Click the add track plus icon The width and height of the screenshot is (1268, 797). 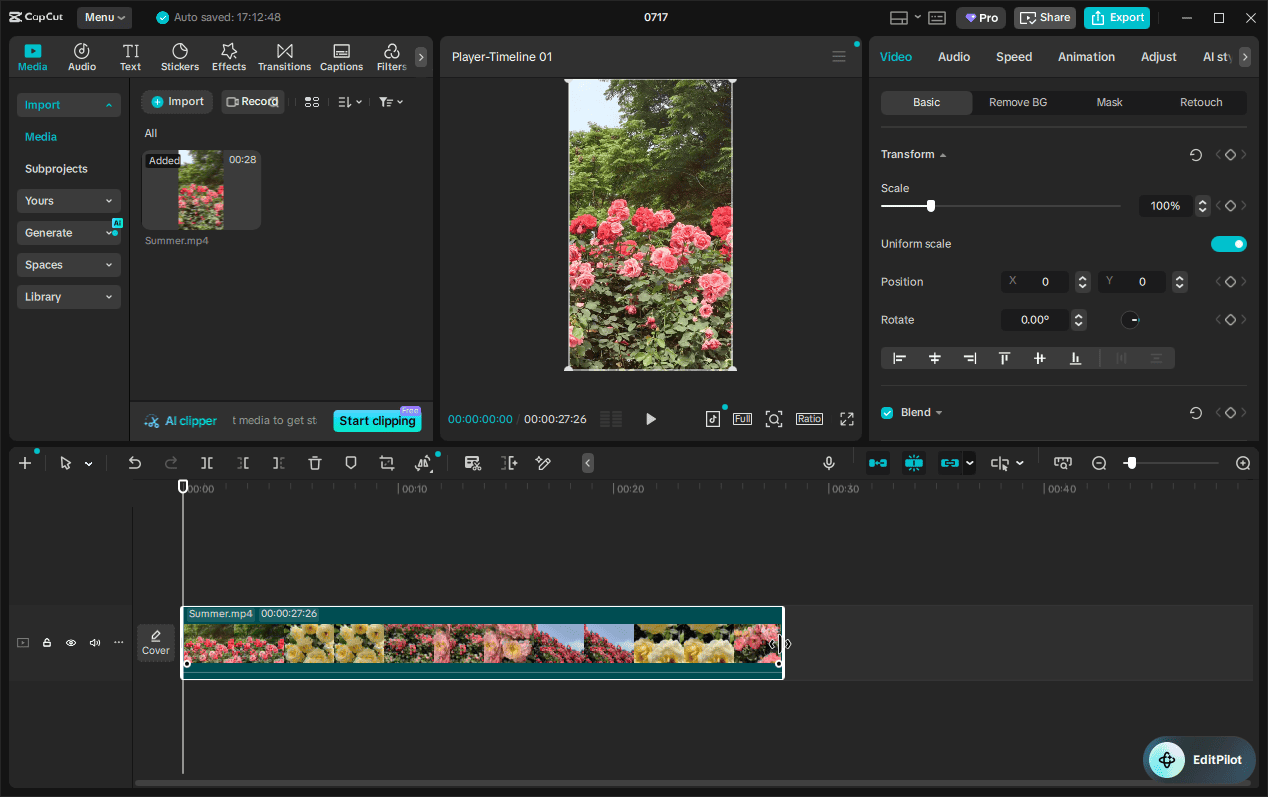point(25,463)
